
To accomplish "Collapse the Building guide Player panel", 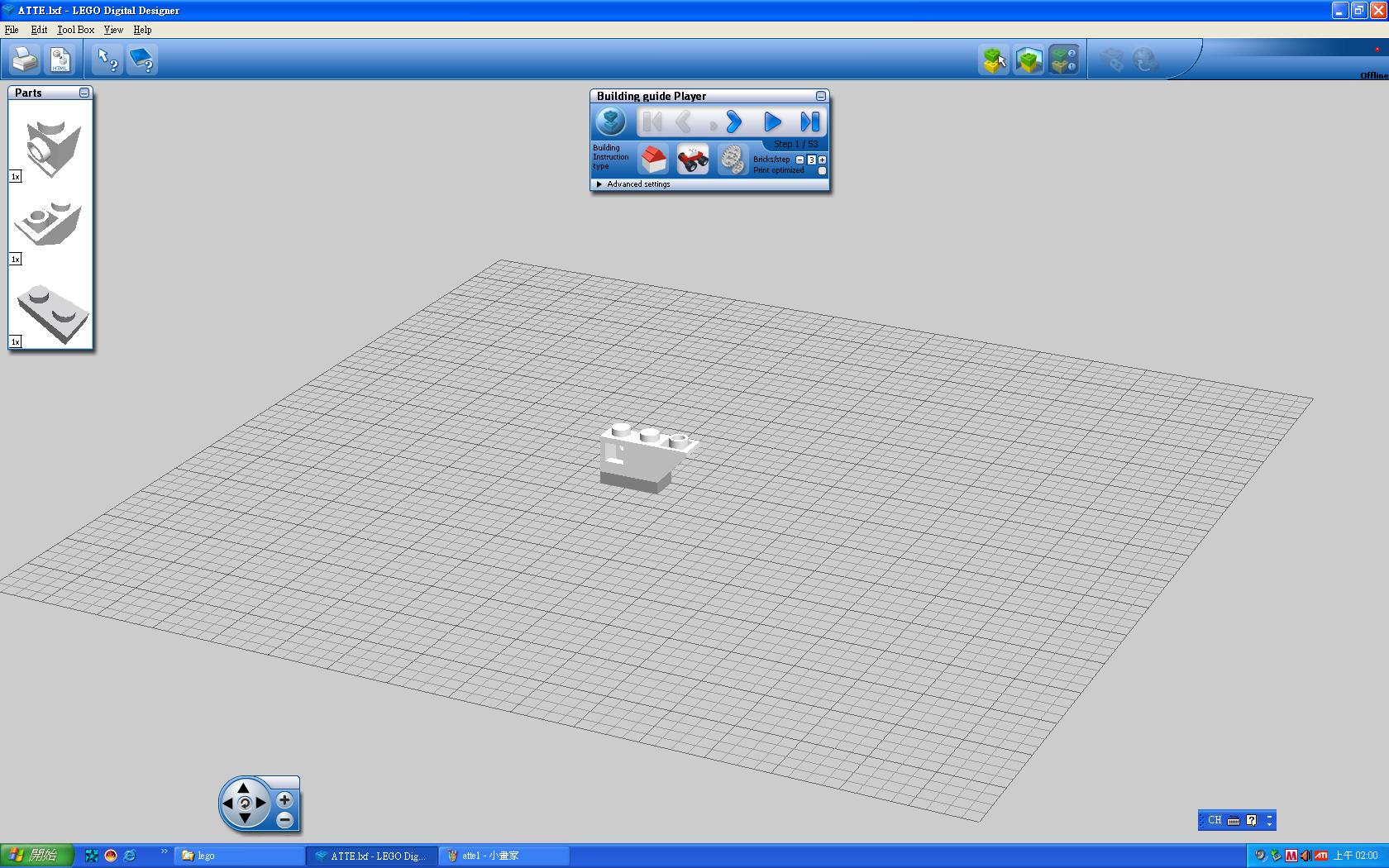I will pos(821,96).
